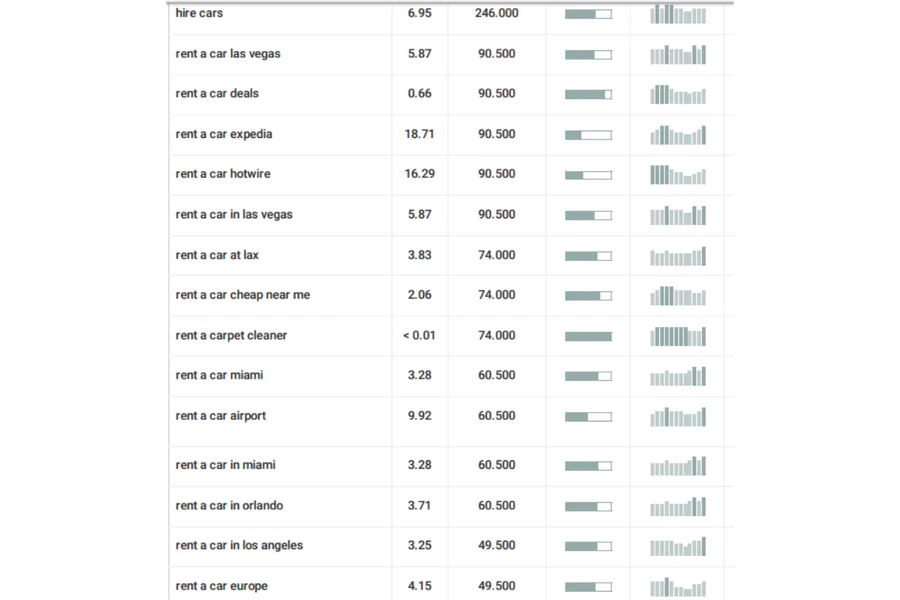Click the rent a car miami keyword
Image resolution: width=900 pixels, height=600 pixels.
pyautogui.click(x=219, y=376)
